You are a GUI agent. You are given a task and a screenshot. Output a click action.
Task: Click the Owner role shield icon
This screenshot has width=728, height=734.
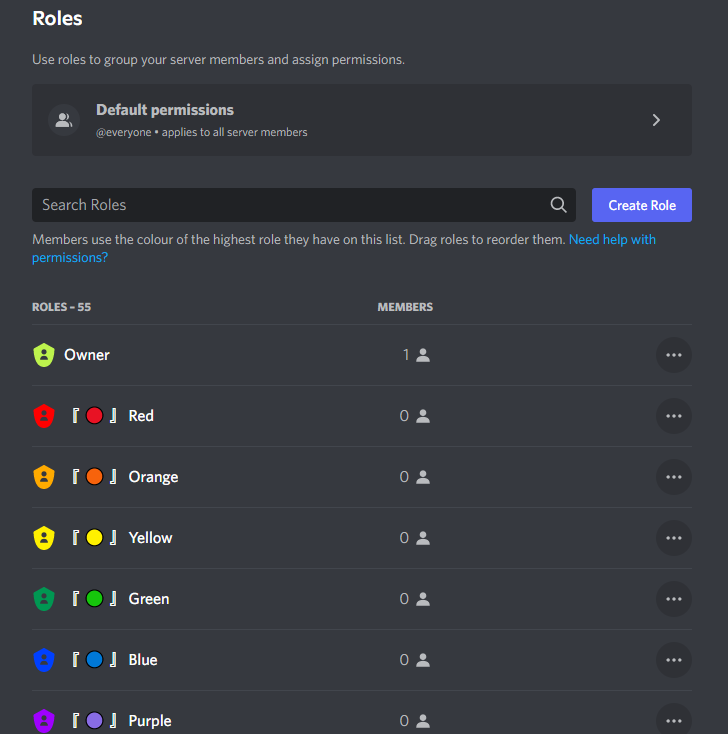[x=43, y=355]
